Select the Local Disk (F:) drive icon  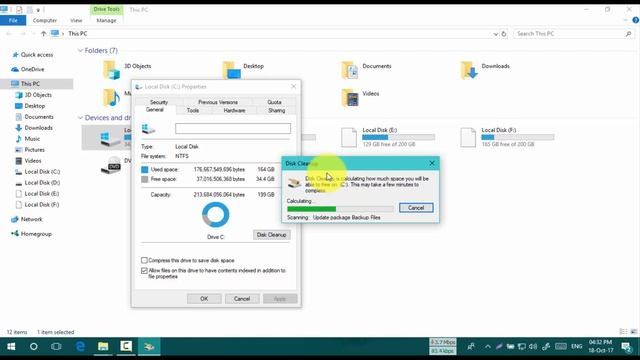468,138
